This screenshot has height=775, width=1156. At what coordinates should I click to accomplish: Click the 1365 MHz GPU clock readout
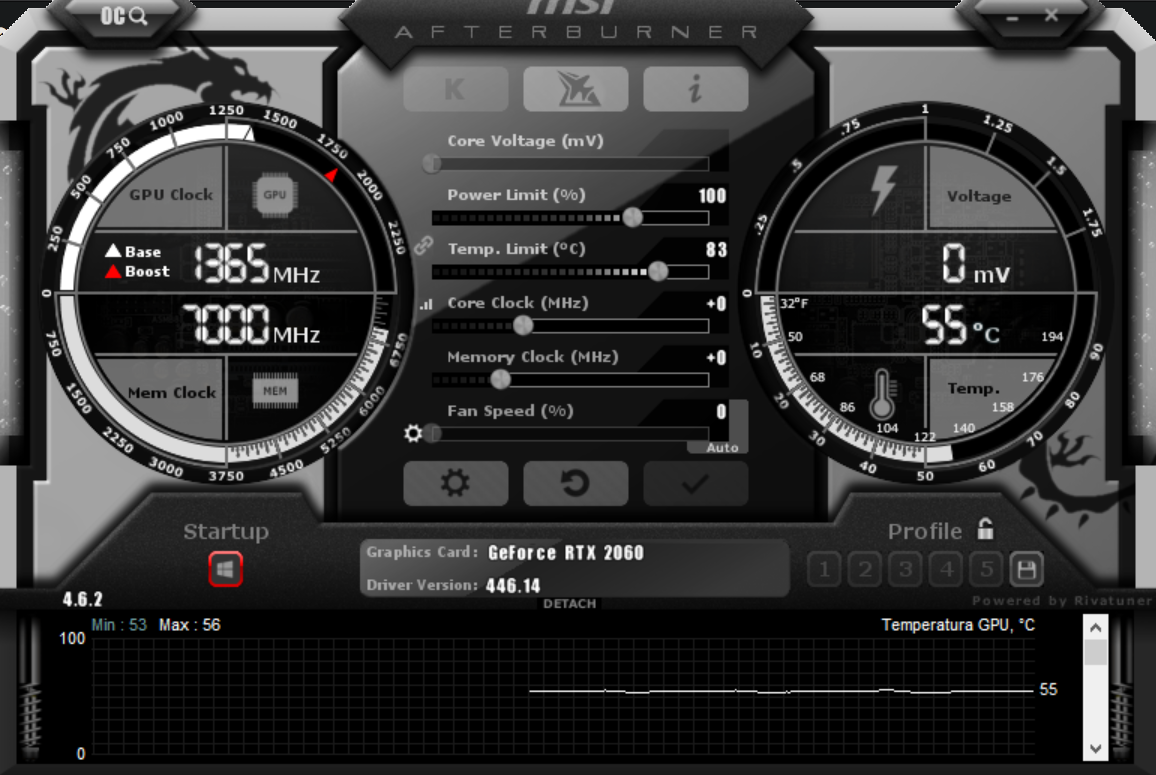[257, 264]
